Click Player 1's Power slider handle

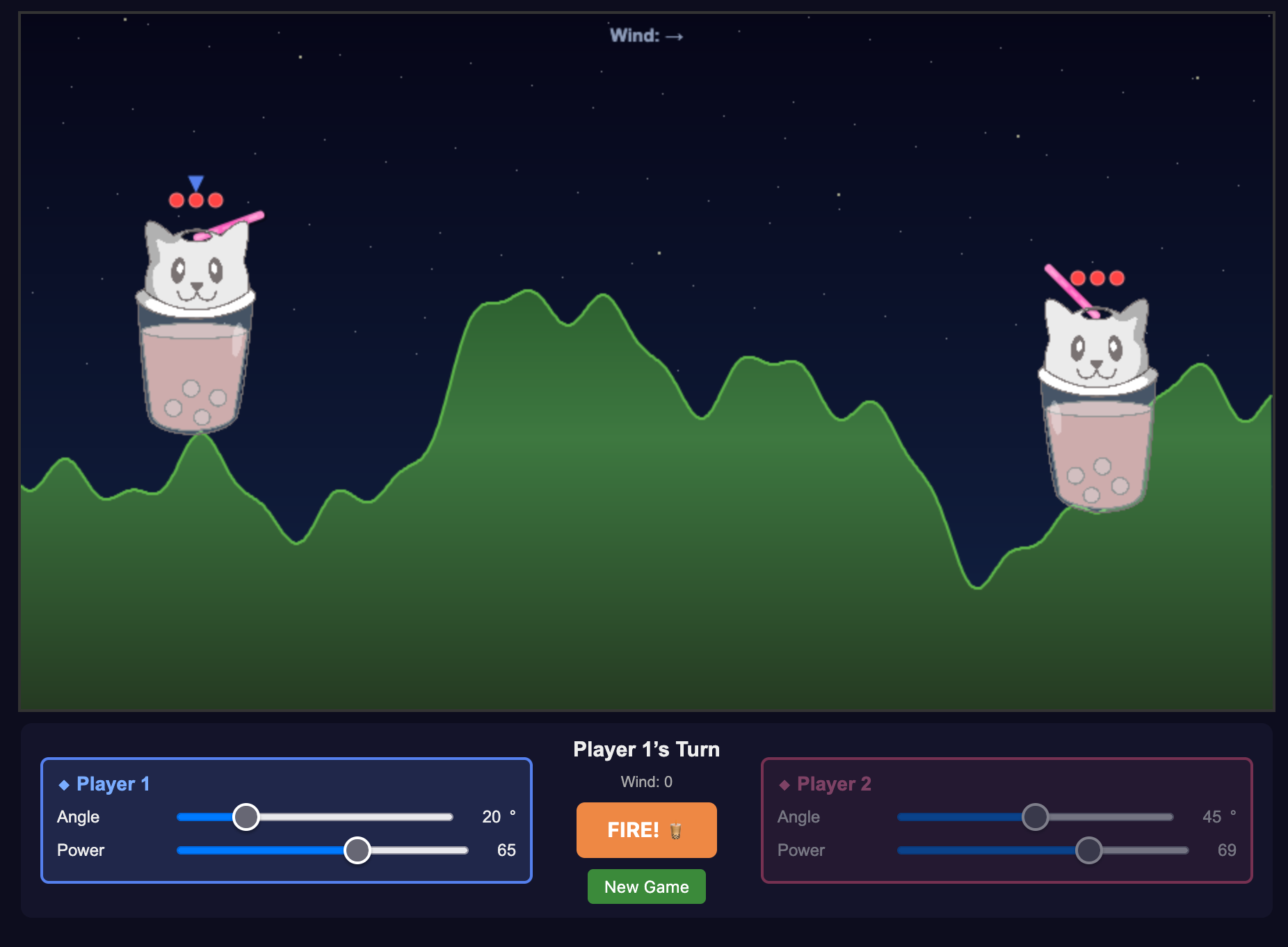(357, 850)
